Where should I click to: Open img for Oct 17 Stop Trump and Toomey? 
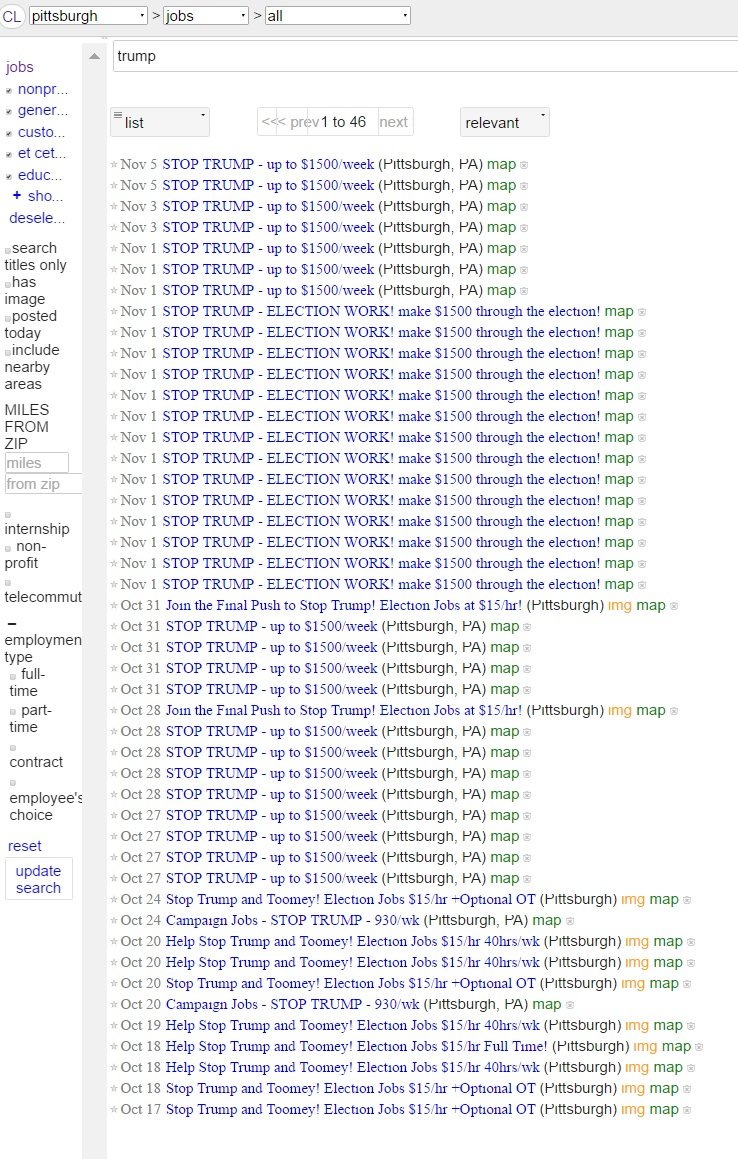(633, 1109)
